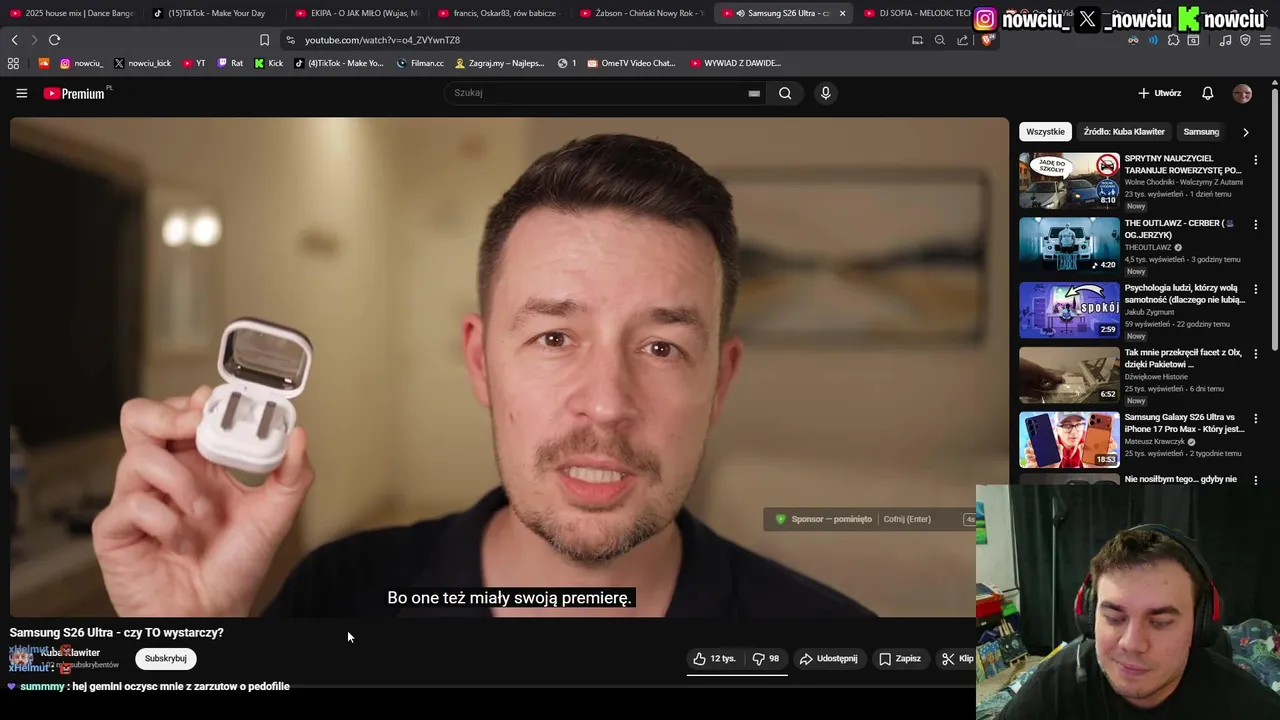Switch to EKIPA - O JAK MIŁO tab

point(357,13)
